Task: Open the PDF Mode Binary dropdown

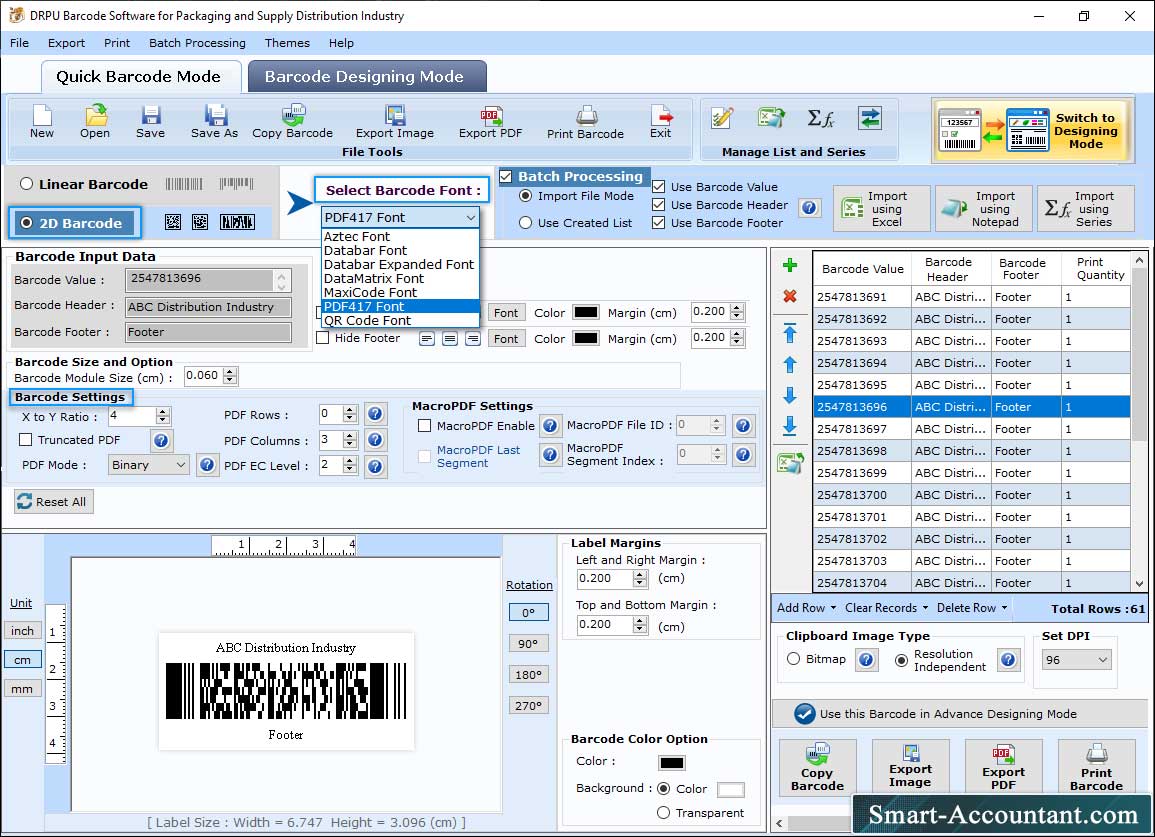Action: point(148,465)
